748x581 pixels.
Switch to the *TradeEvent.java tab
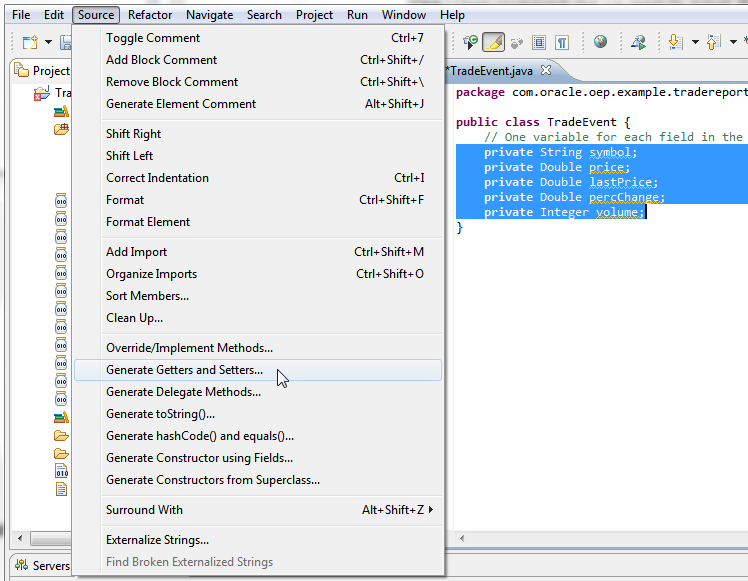point(488,71)
